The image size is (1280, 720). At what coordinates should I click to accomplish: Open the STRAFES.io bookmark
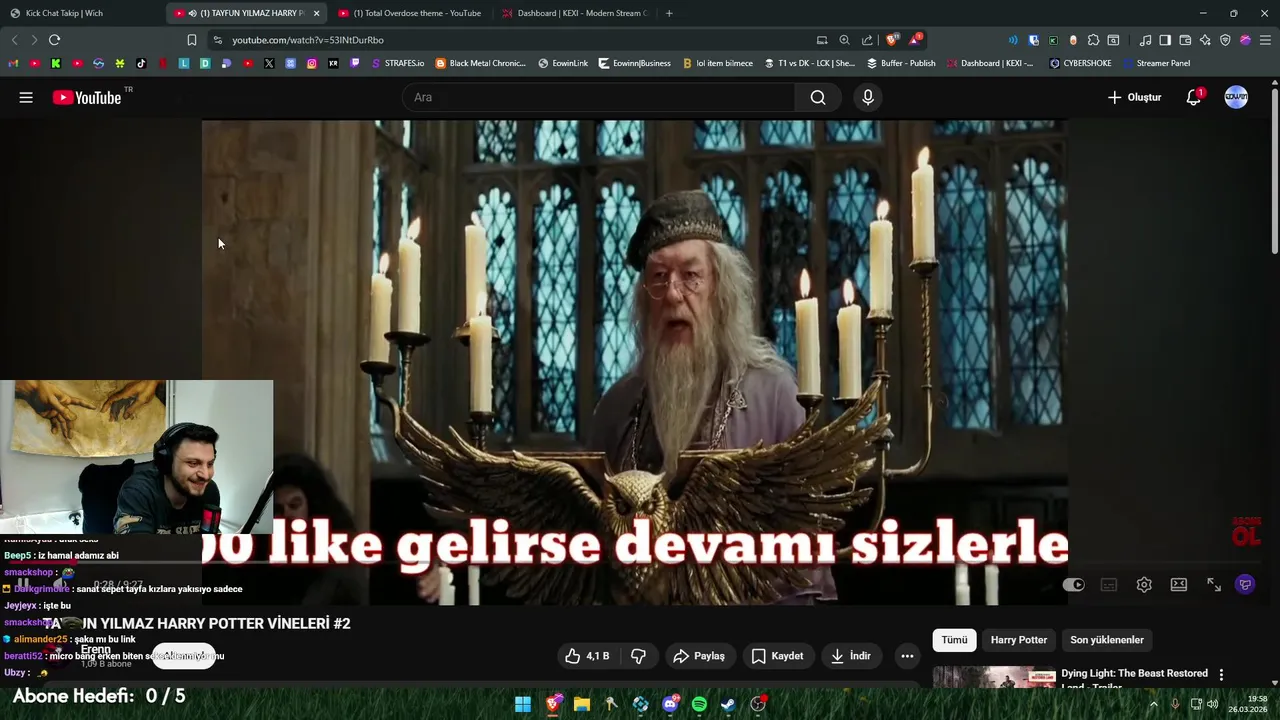point(397,63)
